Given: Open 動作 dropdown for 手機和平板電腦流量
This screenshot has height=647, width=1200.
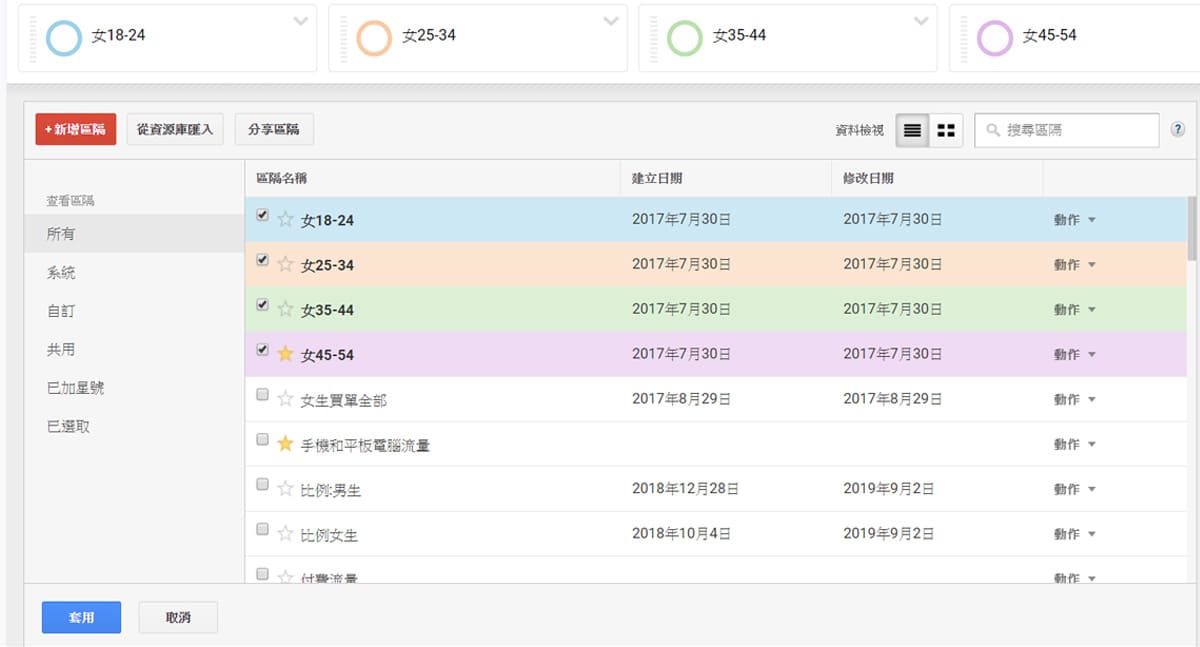Looking at the screenshot, I should (x=1074, y=444).
